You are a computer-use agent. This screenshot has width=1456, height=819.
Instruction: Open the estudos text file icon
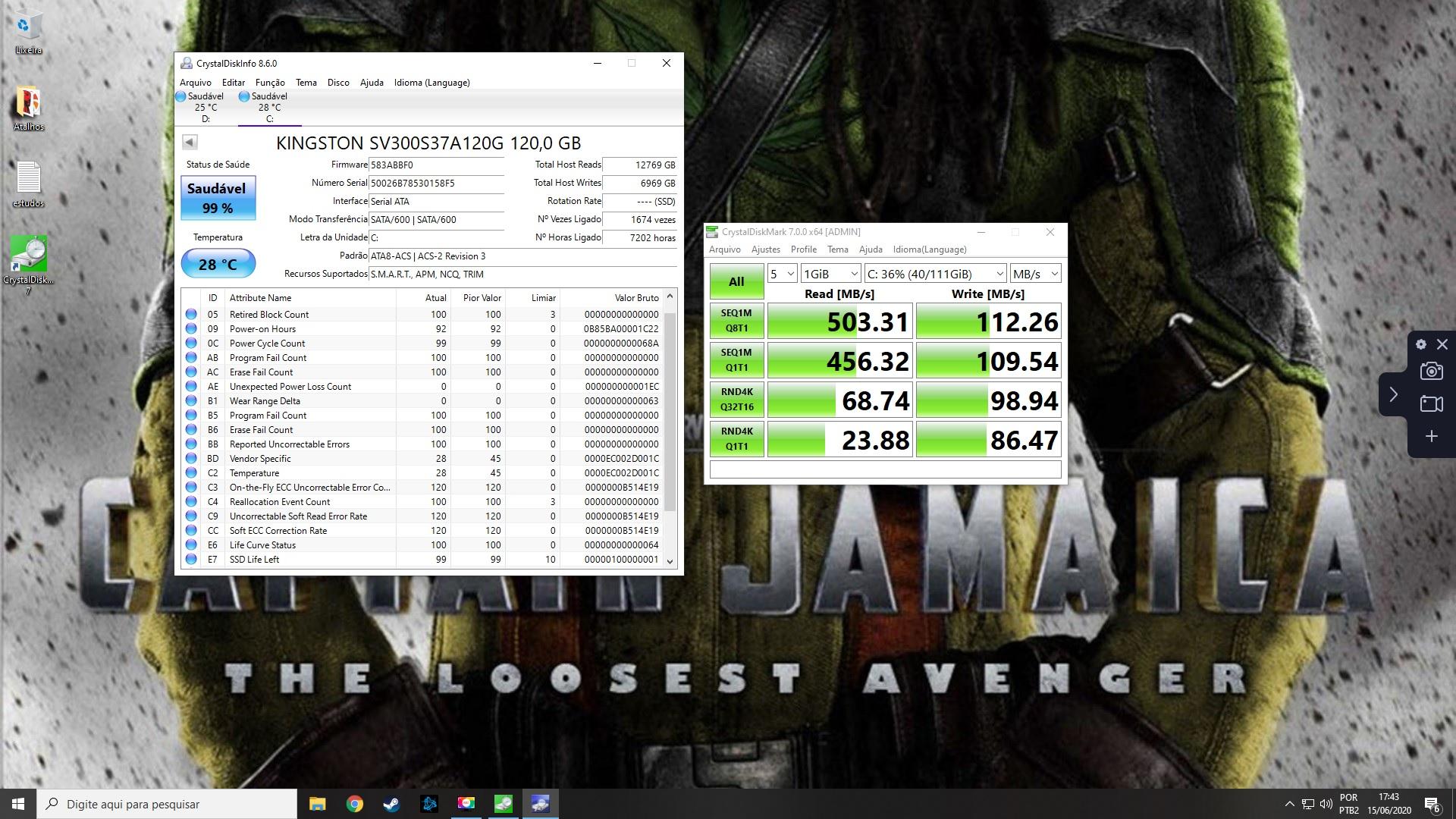click(x=28, y=184)
